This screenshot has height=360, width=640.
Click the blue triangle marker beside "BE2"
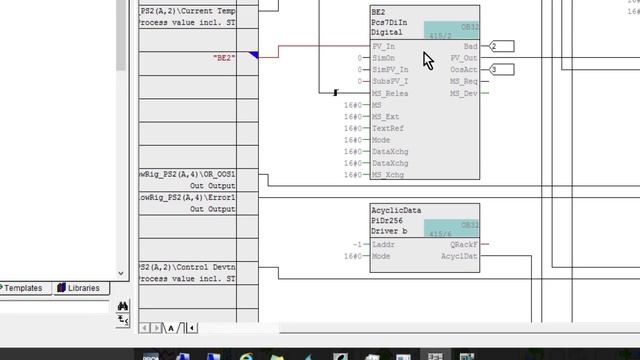coord(253,55)
